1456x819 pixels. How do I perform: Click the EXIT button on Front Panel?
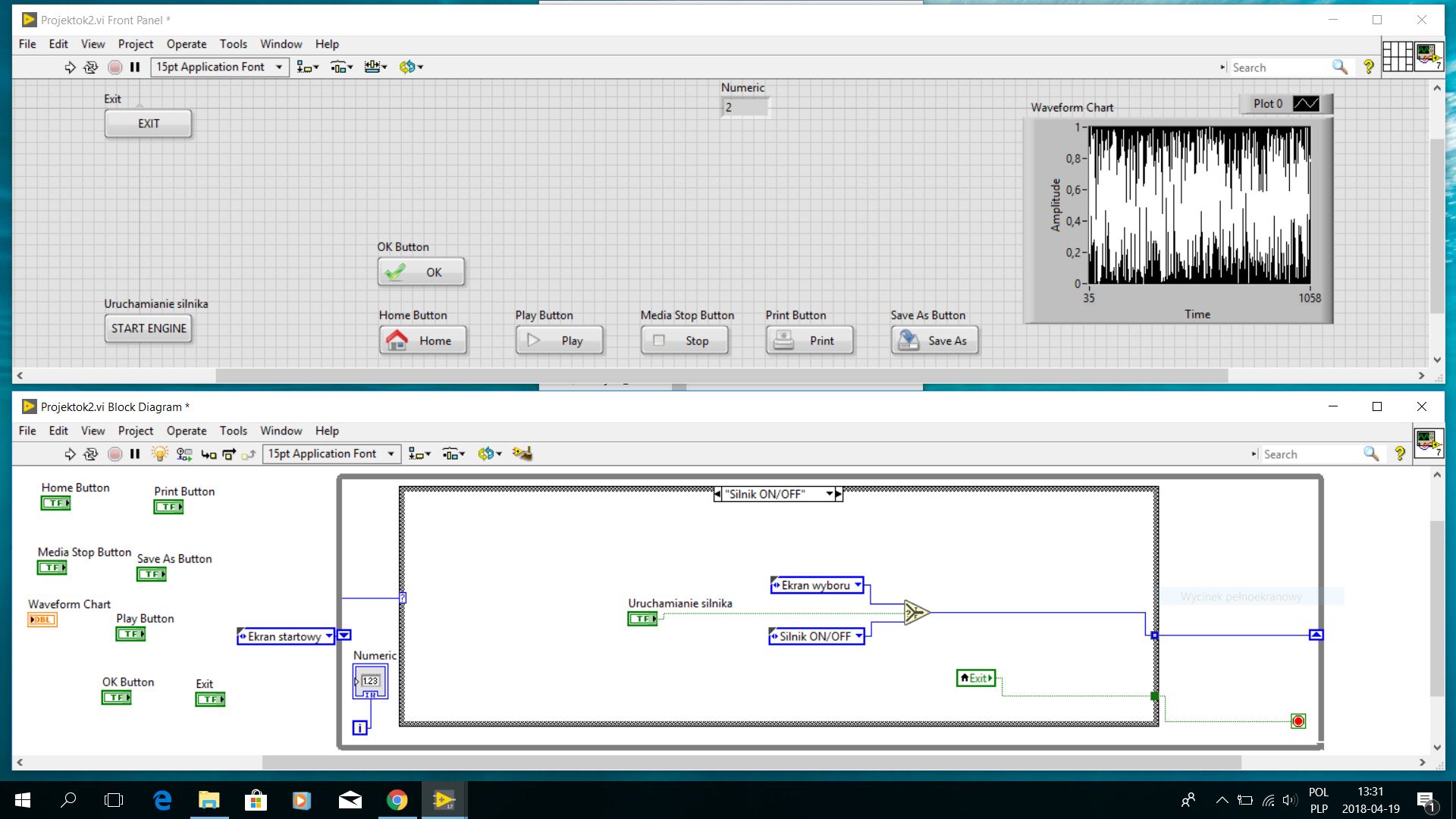point(148,124)
